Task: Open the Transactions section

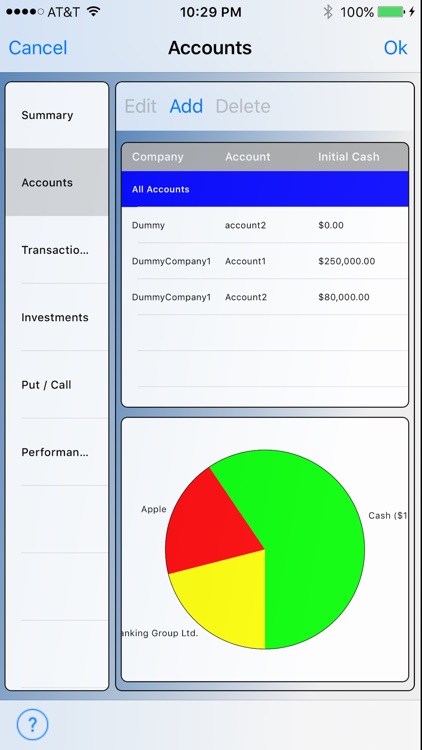Action: pos(57,250)
